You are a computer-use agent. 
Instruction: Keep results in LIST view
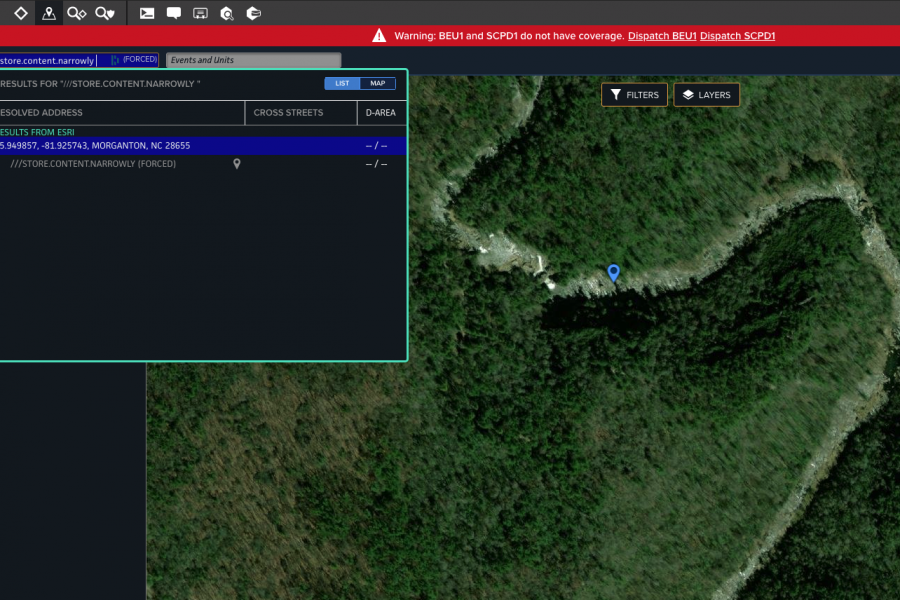(x=340, y=83)
